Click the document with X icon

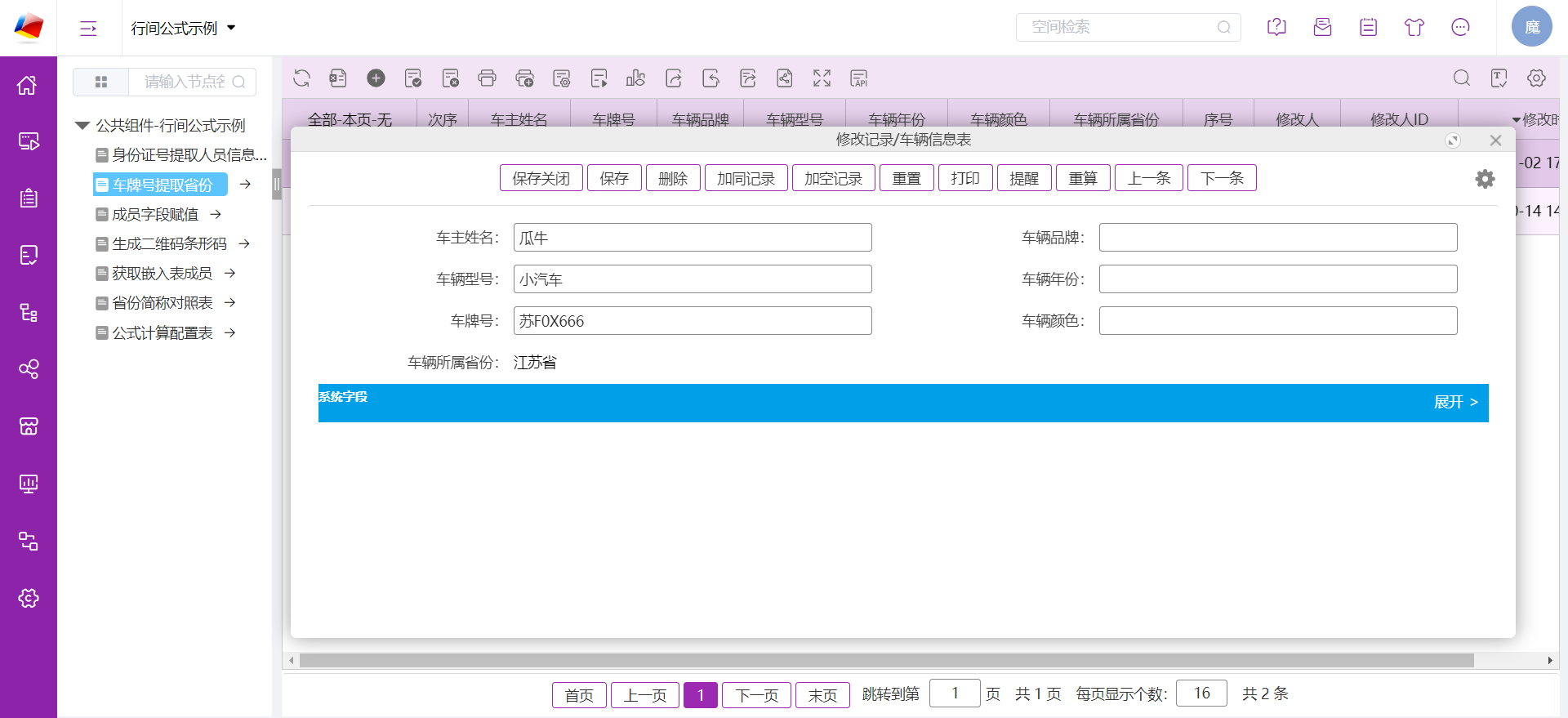tap(450, 78)
